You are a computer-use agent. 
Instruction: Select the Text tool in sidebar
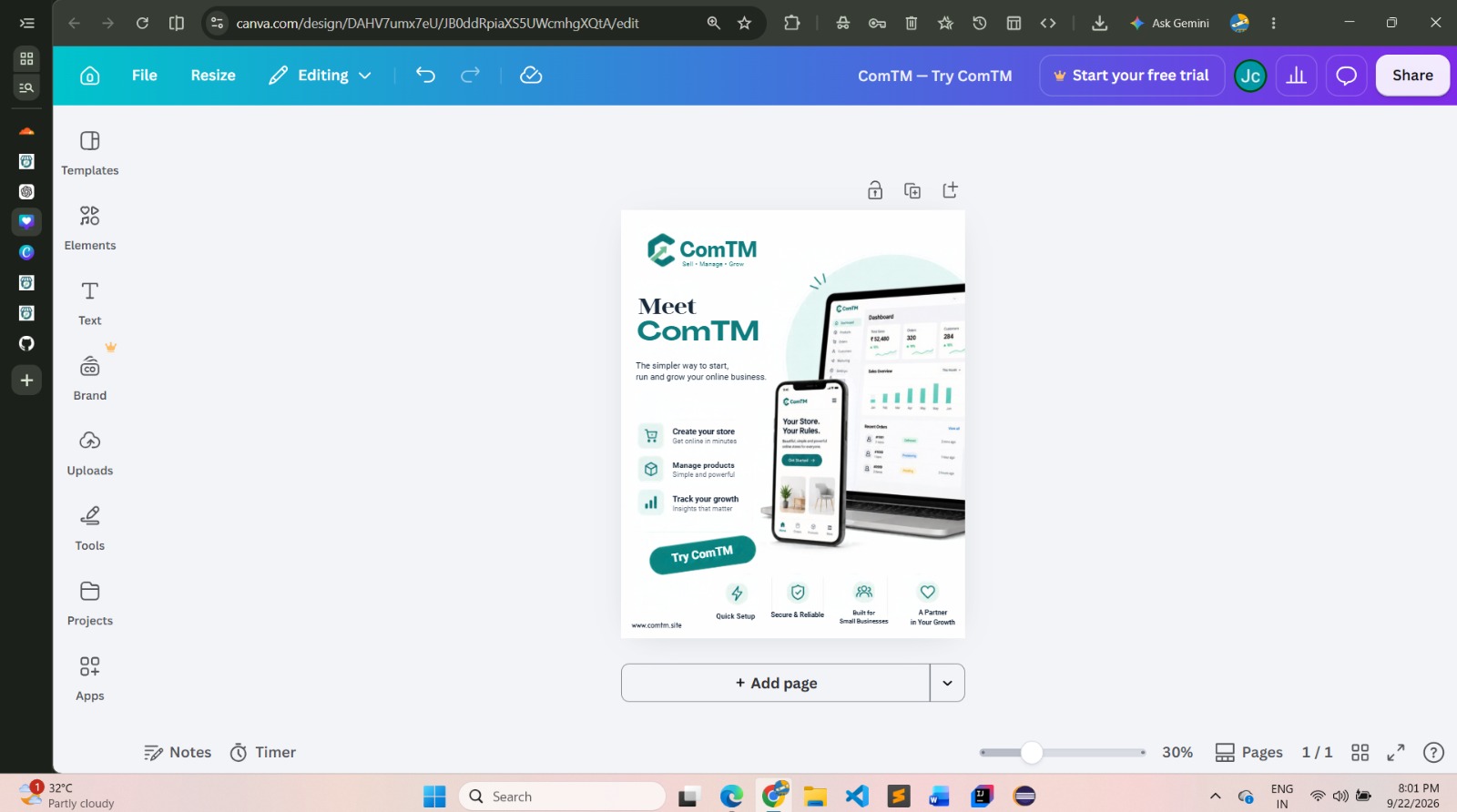pyautogui.click(x=89, y=303)
